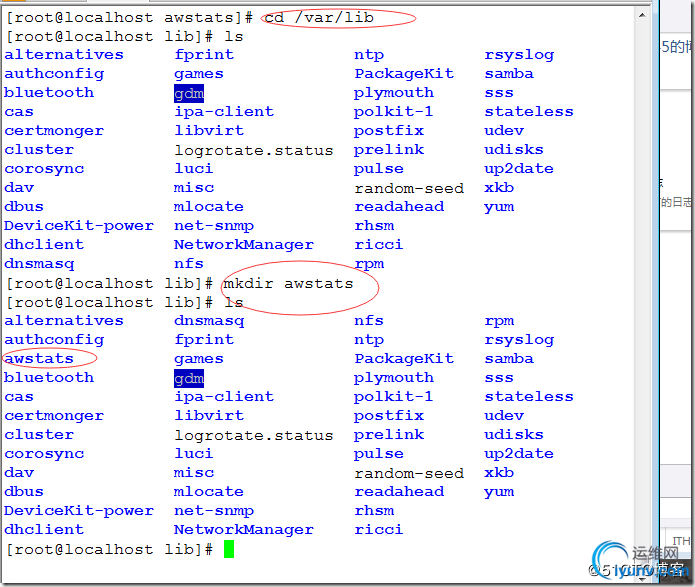Image resolution: width=695 pixels, height=587 pixels.
Task: Click 'NetworkManager' in the first ls listing
Action: [244, 244]
